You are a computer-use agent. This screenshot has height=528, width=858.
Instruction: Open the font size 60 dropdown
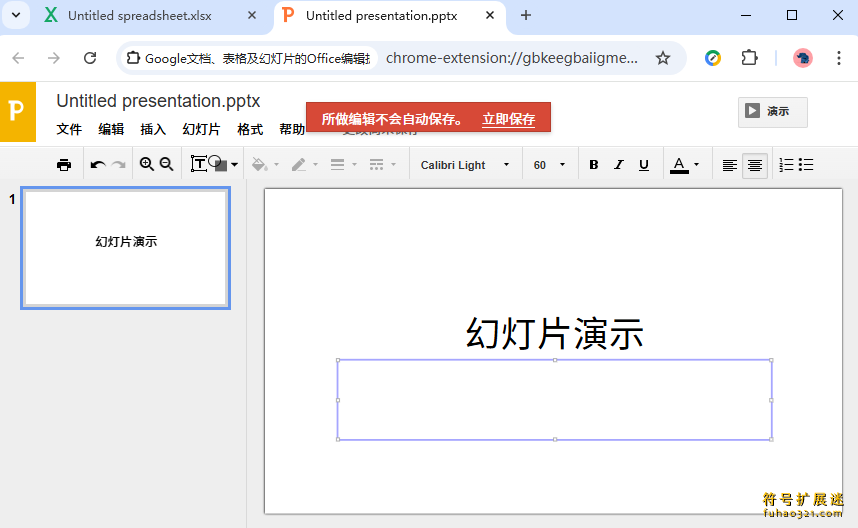tap(549, 165)
